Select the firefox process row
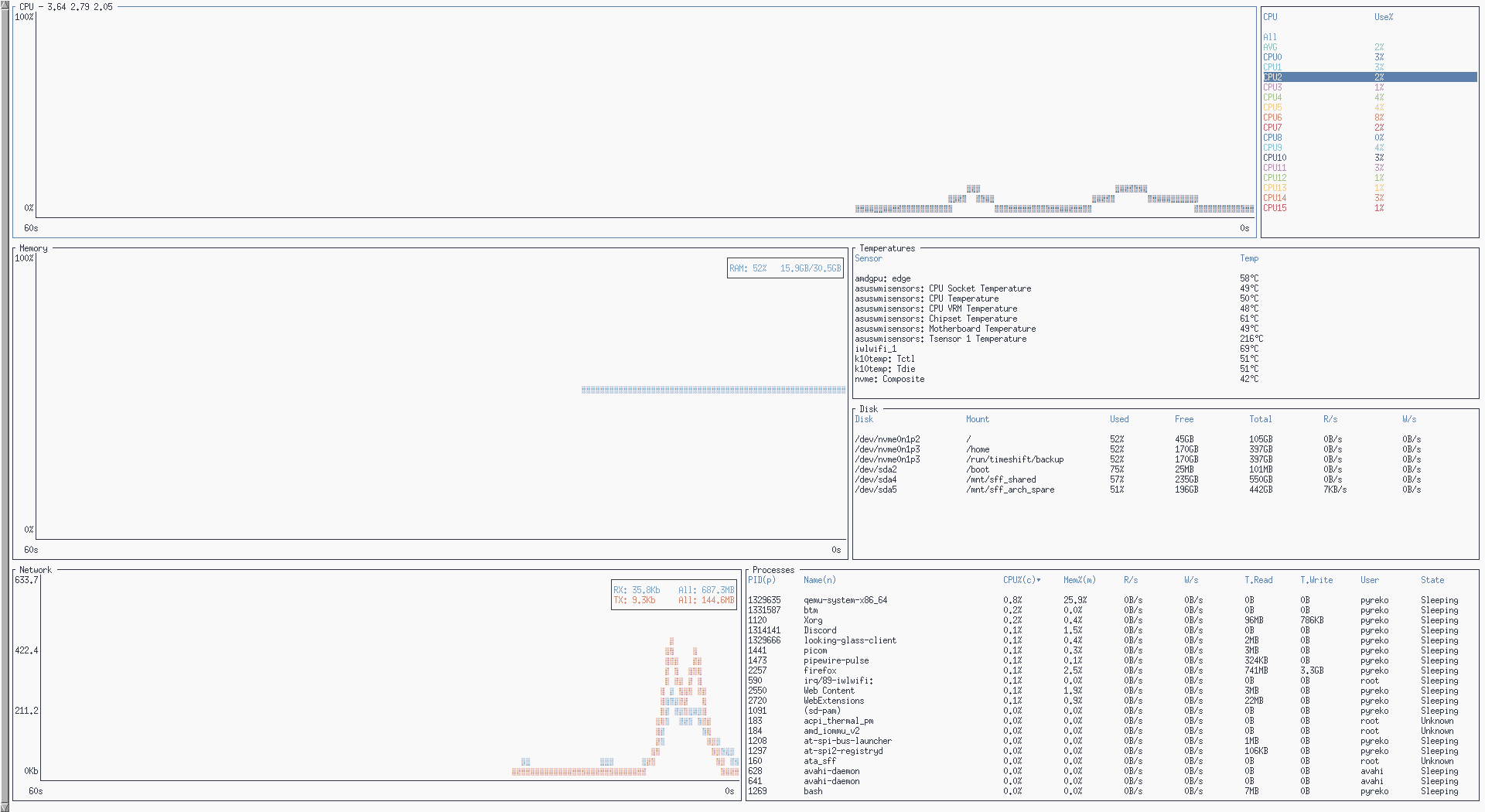 click(x=820, y=670)
